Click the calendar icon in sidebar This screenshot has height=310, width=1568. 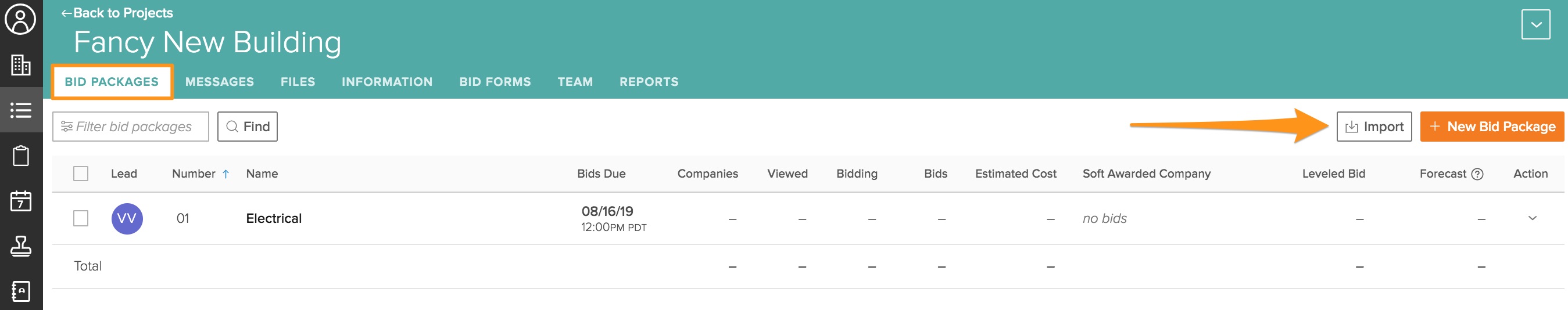[21, 201]
